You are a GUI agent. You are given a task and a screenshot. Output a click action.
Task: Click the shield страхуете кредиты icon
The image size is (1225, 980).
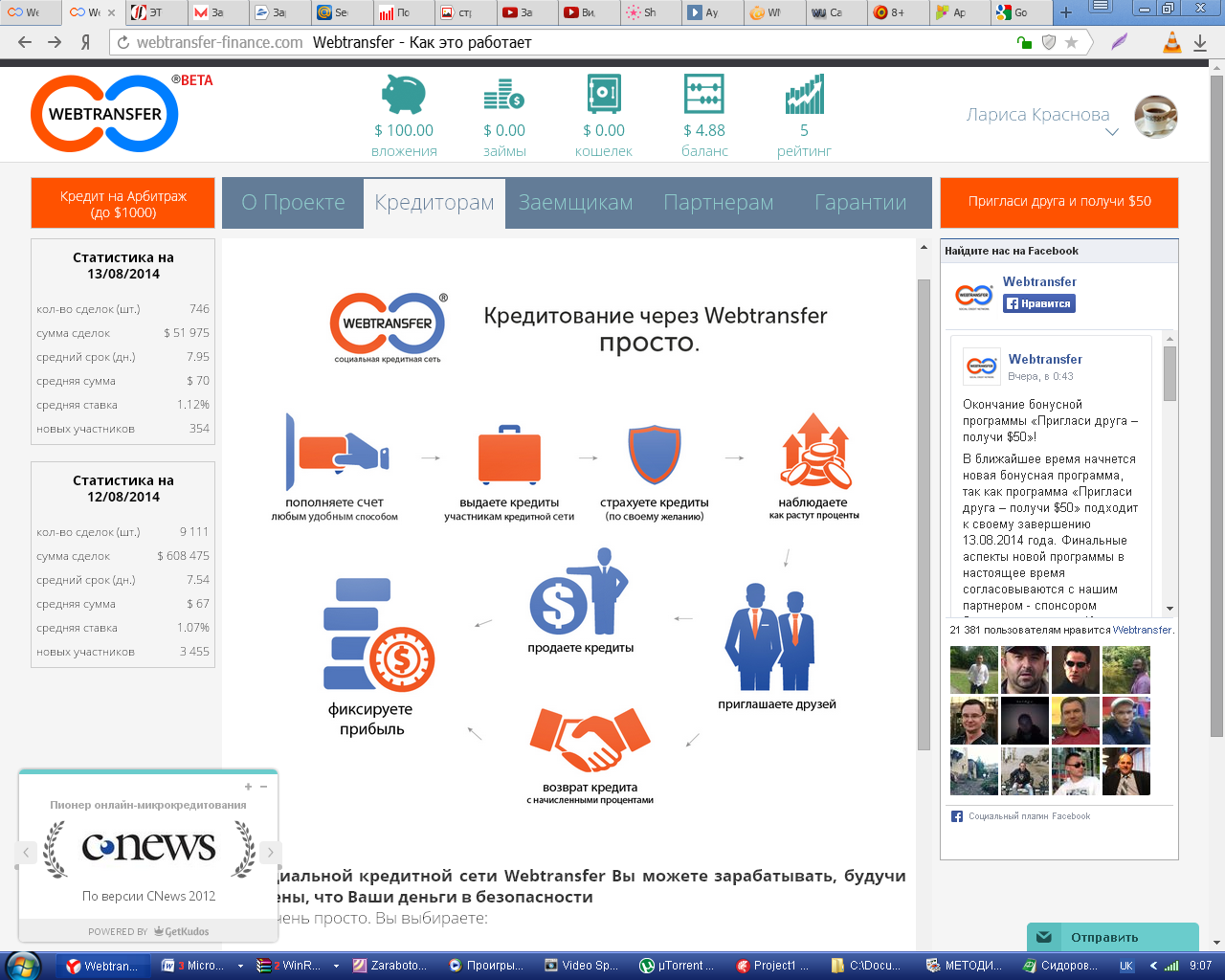[x=655, y=455]
